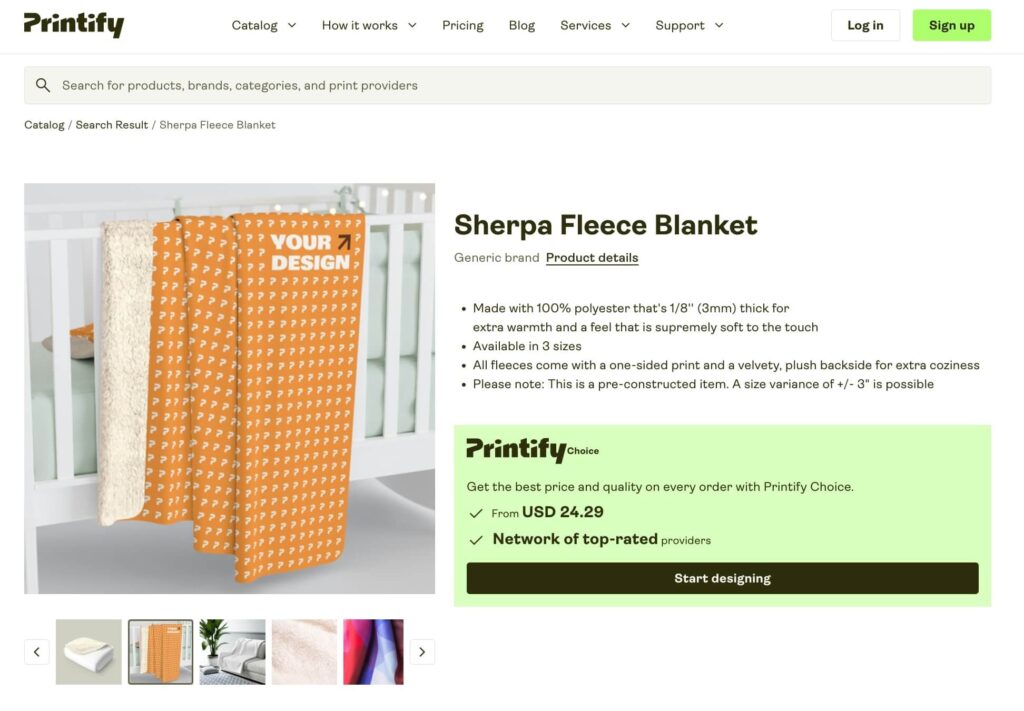Click the right arrow on the thumbnail carousel
Image resolution: width=1024 pixels, height=711 pixels.
(x=421, y=651)
